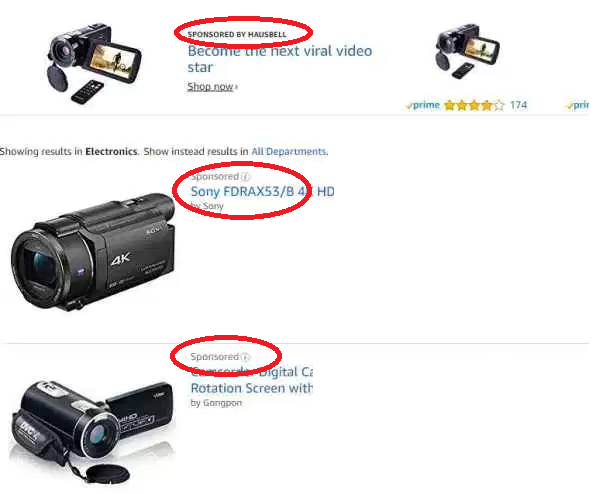Screen dimensions: 607x494
Task: Click the prime badge beside star rating
Action: pyautogui.click(x=423, y=105)
